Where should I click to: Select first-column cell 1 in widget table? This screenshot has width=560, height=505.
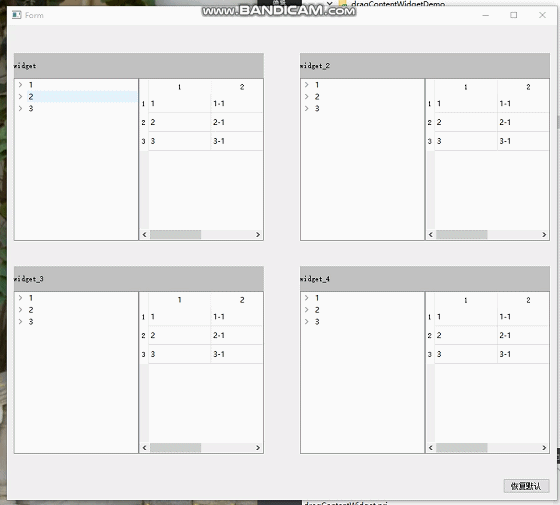pos(179,104)
